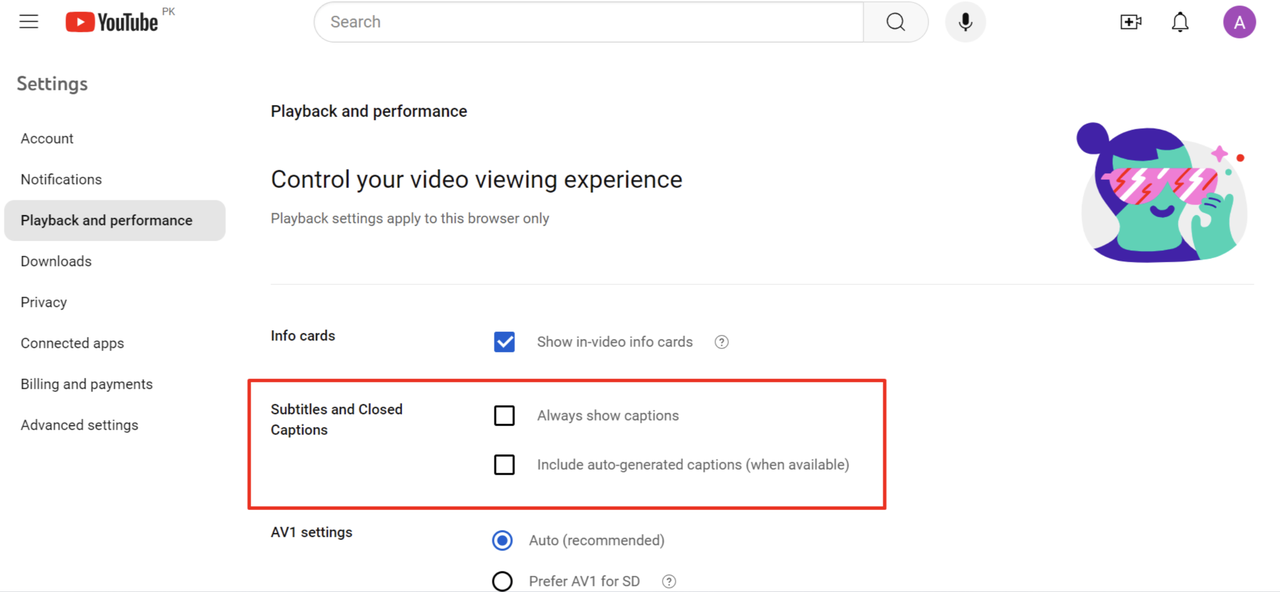Image resolution: width=1280 pixels, height=592 pixels.
Task: Click the 'Prefer AV1 for SD' label text
Action: pyautogui.click(x=584, y=581)
